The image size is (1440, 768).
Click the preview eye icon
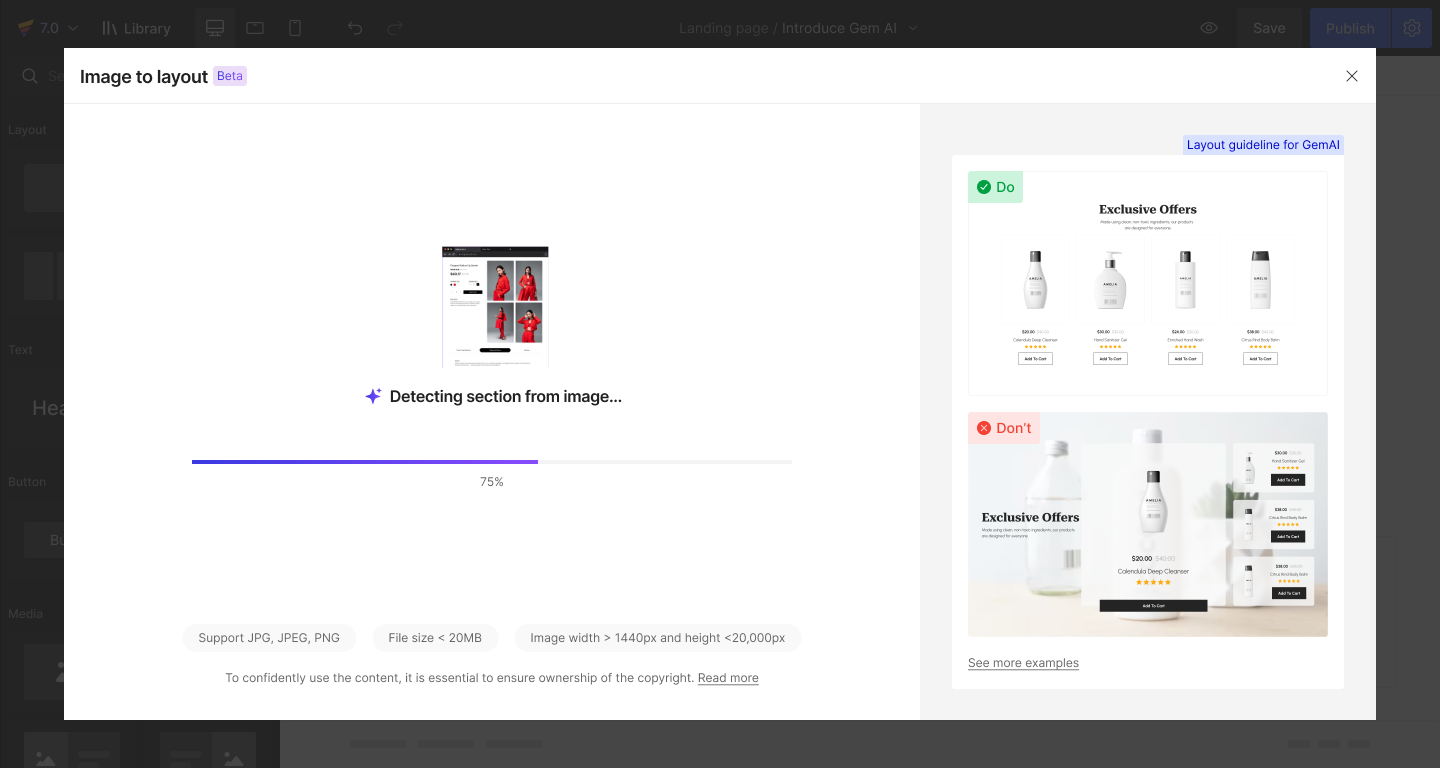click(1209, 28)
